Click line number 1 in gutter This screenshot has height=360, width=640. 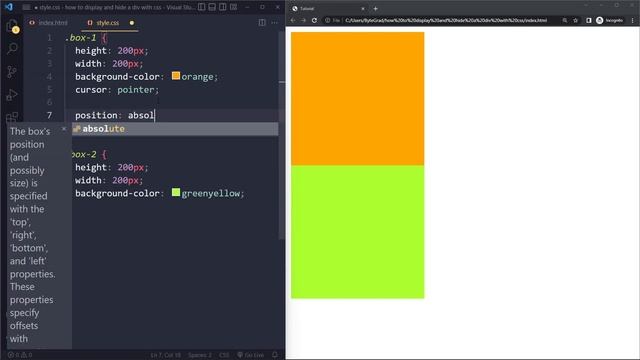49,38
